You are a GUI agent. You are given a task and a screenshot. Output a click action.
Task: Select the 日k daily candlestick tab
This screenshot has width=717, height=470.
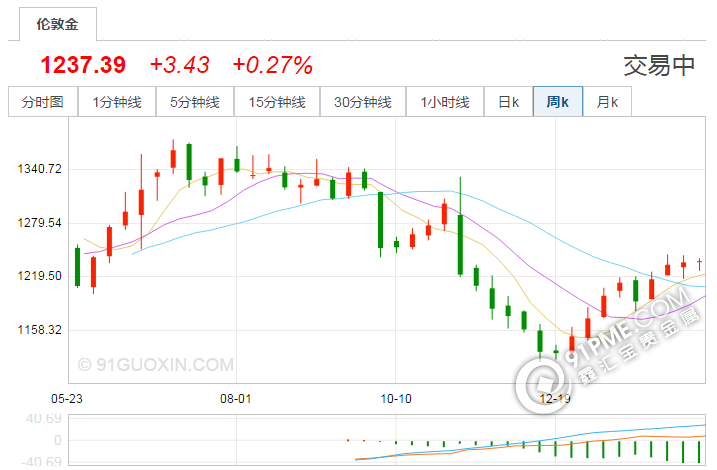pos(508,101)
